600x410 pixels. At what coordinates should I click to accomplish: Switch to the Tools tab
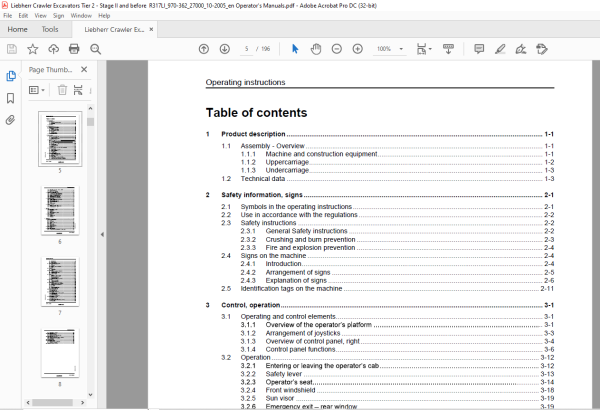50,29
